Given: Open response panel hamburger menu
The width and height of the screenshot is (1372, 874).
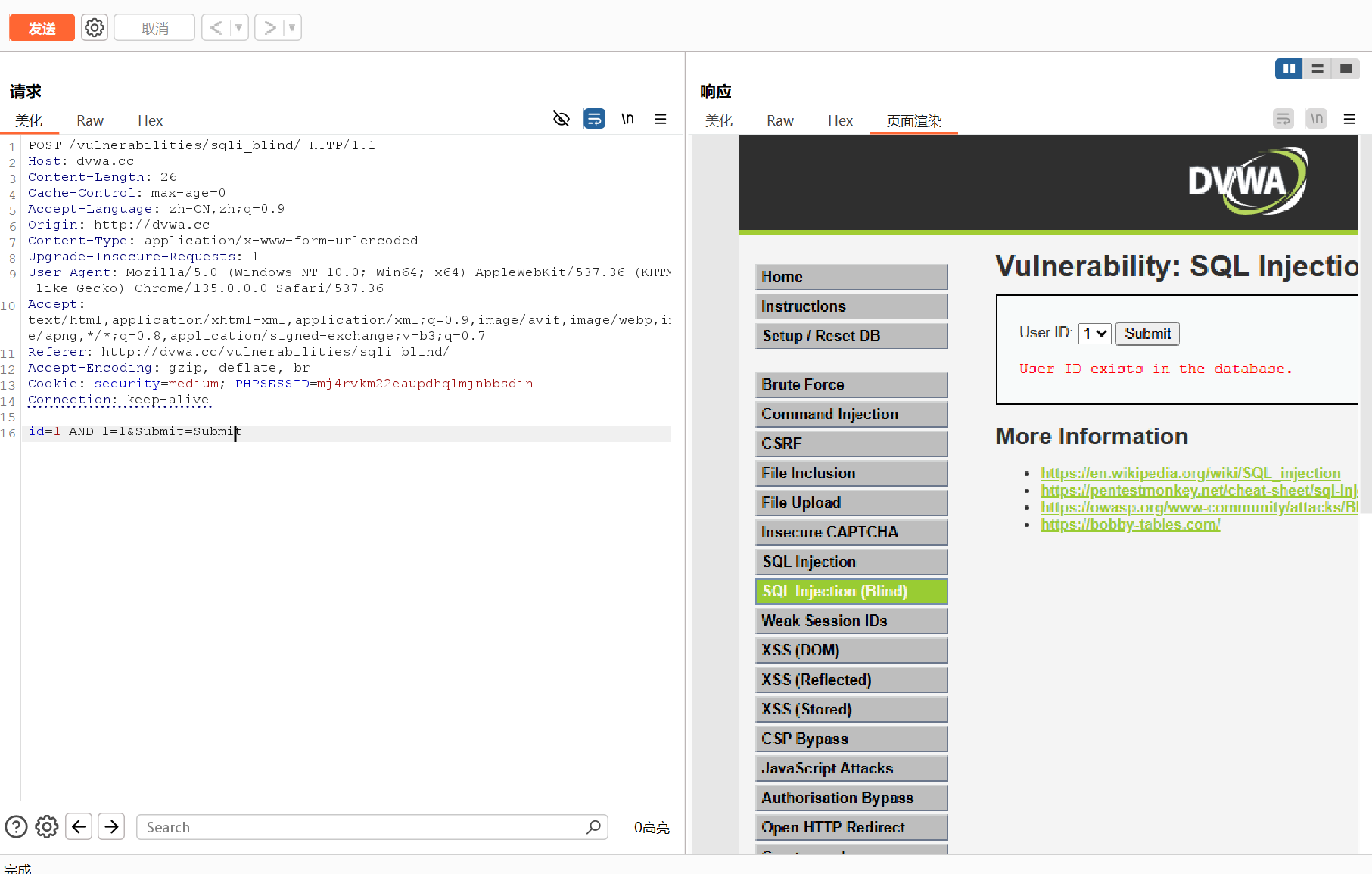Looking at the screenshot, I should pos(1349,119).
